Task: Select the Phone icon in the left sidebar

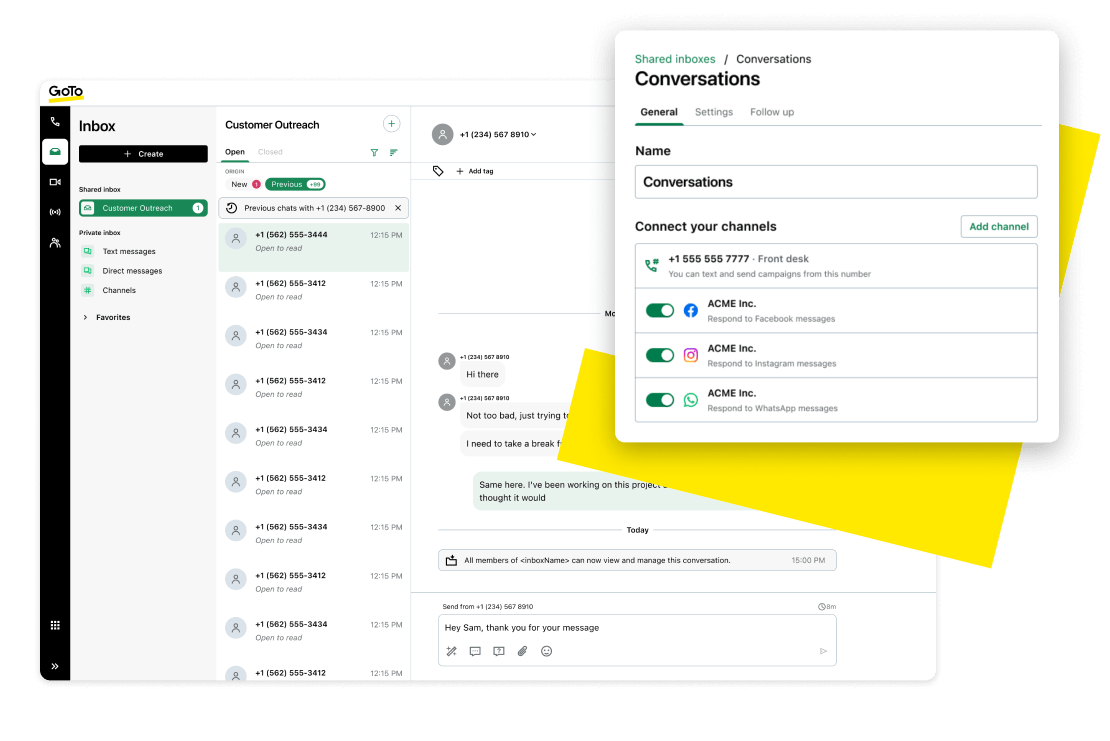Action: pyautogui.click(x=55, y=121)
